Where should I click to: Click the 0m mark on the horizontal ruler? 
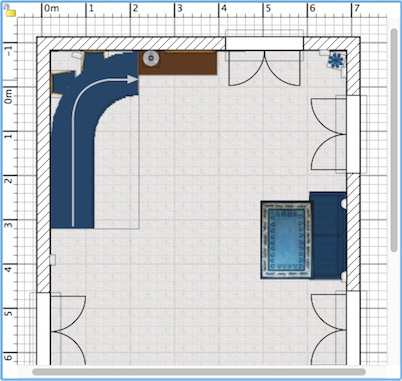[x=51, y=8]
